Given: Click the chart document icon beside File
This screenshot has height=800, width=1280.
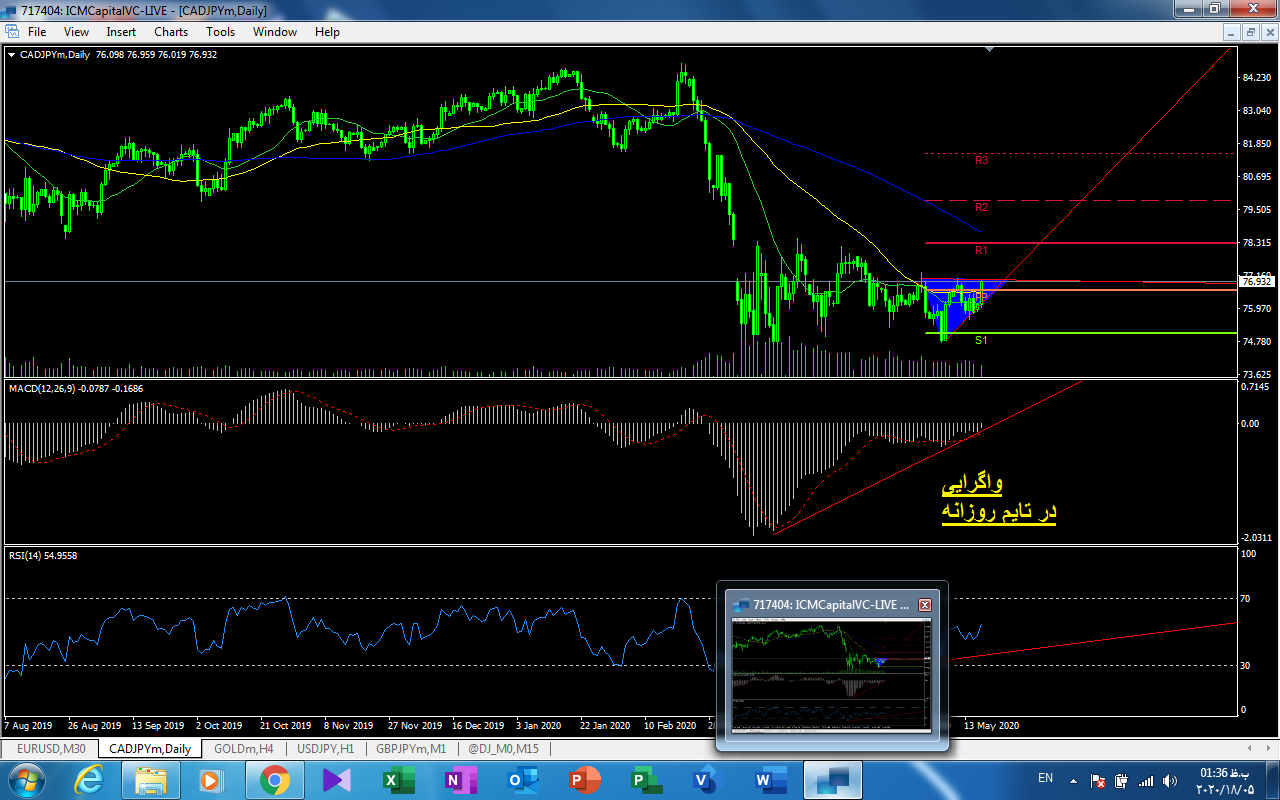Looking at the screenshot, I should tap(12, 32).
